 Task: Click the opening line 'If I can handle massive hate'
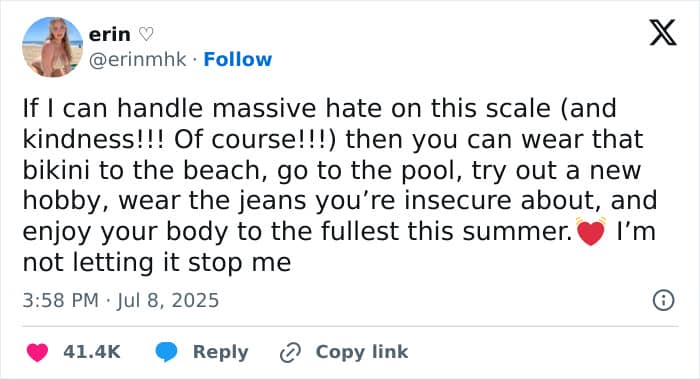320,108
